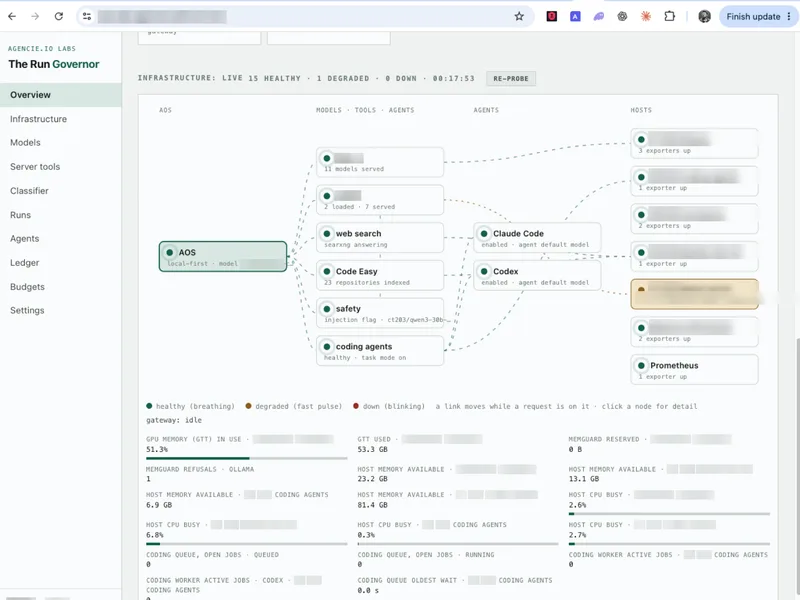
Task: Open the blue 'A' browser extension
Action: (x=575, y=16)
